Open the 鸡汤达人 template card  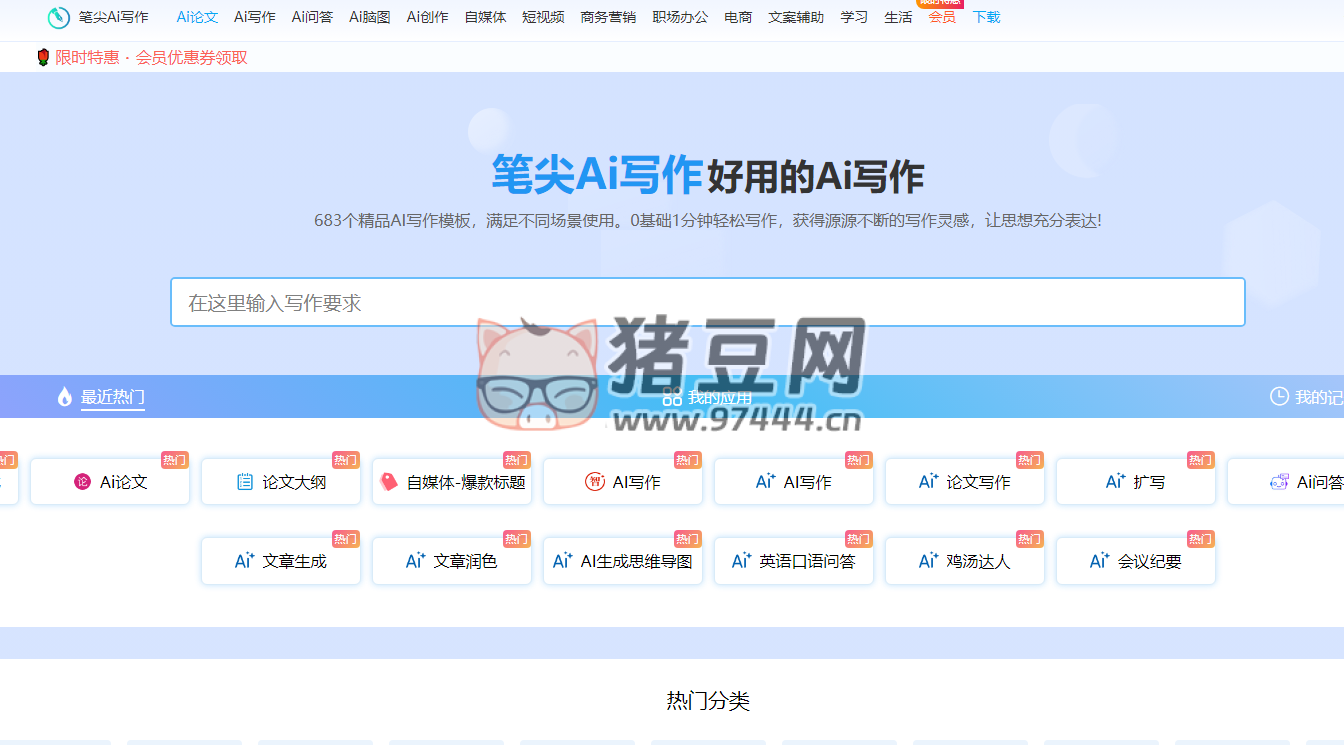click(965, 561)
